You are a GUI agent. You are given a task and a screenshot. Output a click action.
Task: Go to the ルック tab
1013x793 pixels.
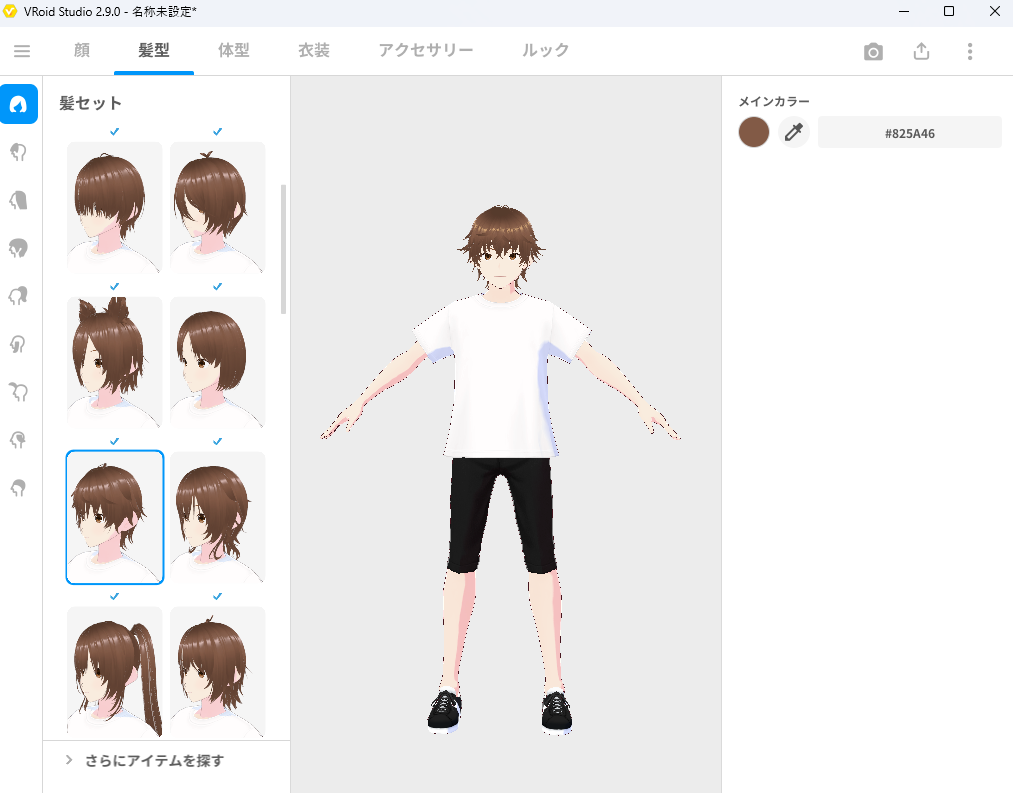coord(545,51)
